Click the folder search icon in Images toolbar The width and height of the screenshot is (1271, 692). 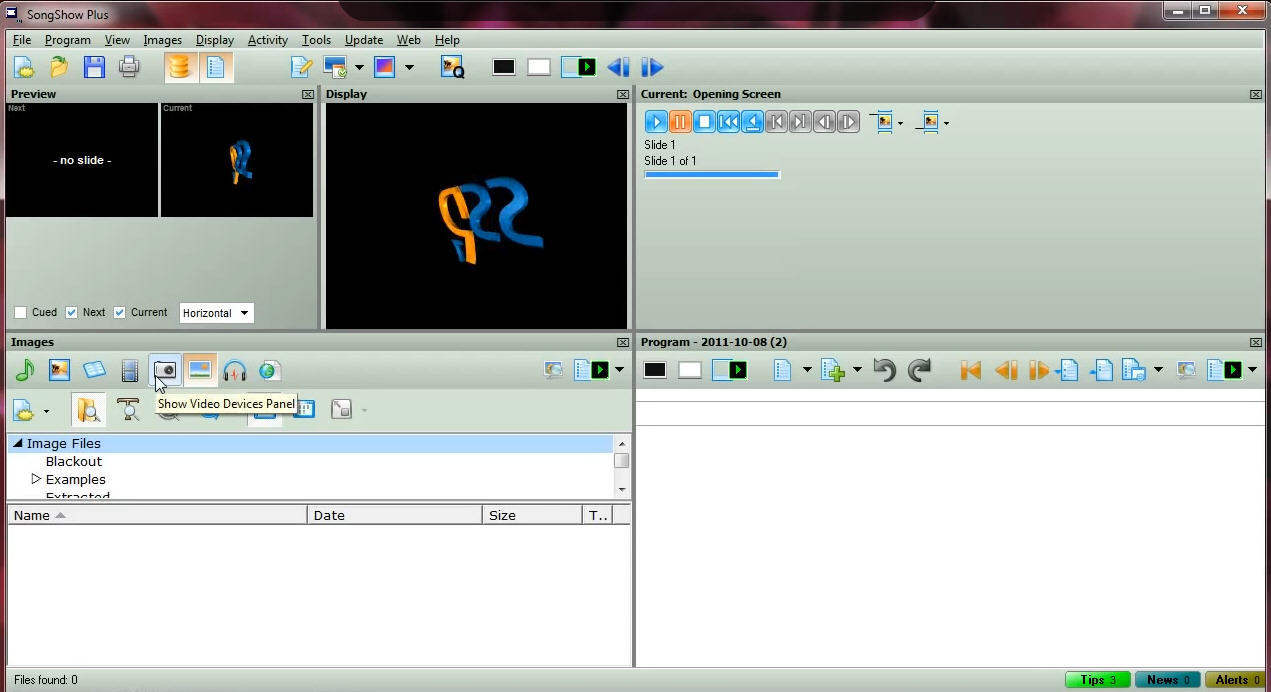(89, 410)
